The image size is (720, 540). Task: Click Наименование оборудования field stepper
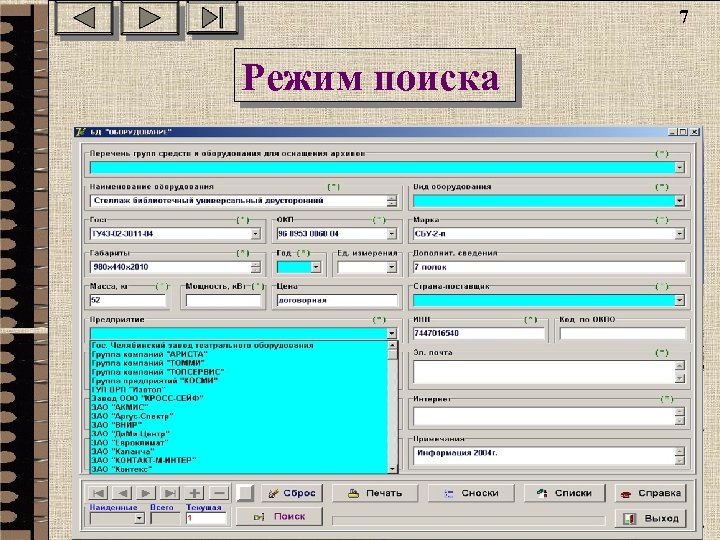pyautogui.click(x=392, y=201)
